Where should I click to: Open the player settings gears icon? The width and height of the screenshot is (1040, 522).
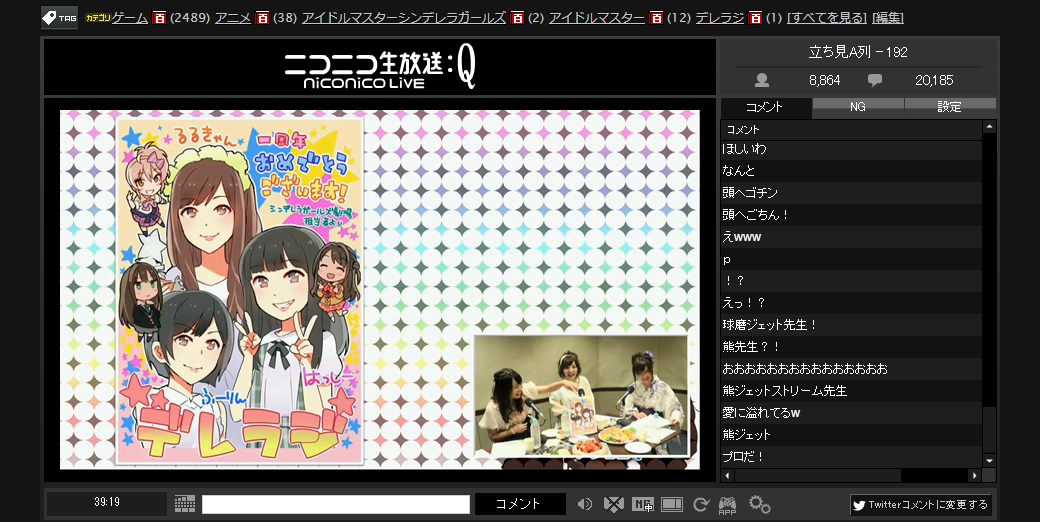[x=759, y=504]
